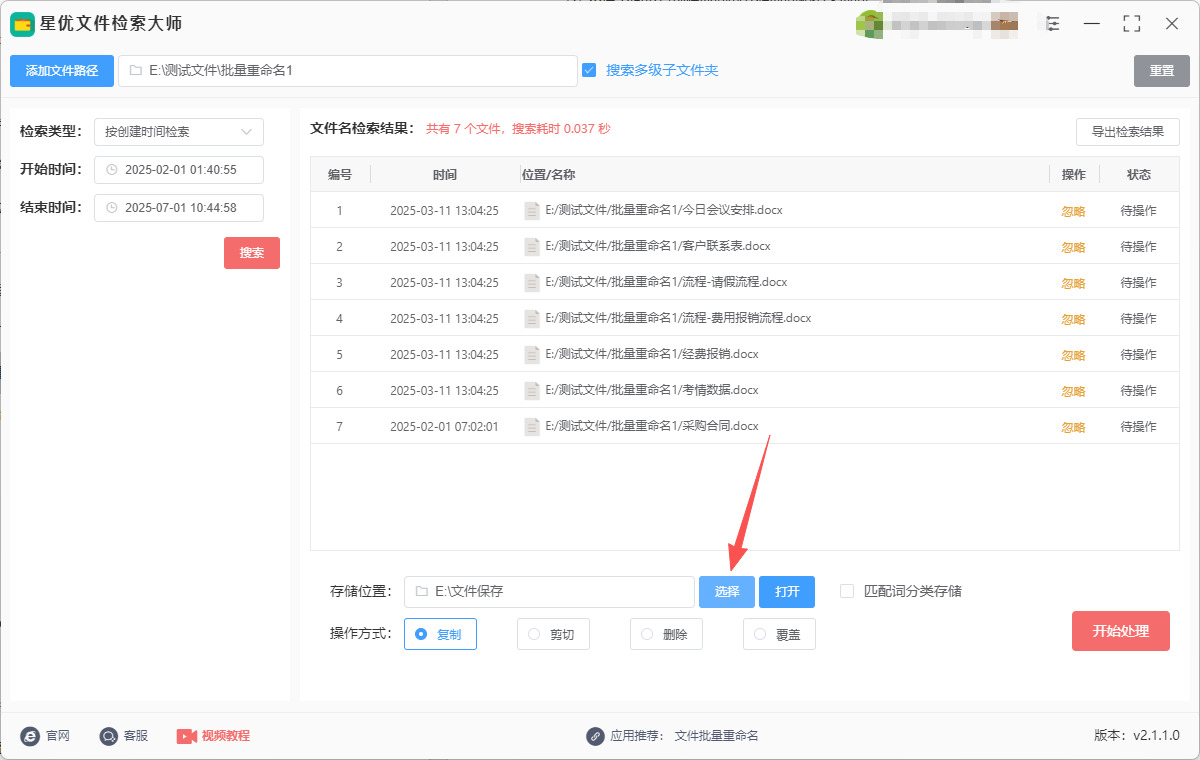1200x760 pixels.
Task: Open the 视频教程 video tutorial icon
Action: [187, 736]
